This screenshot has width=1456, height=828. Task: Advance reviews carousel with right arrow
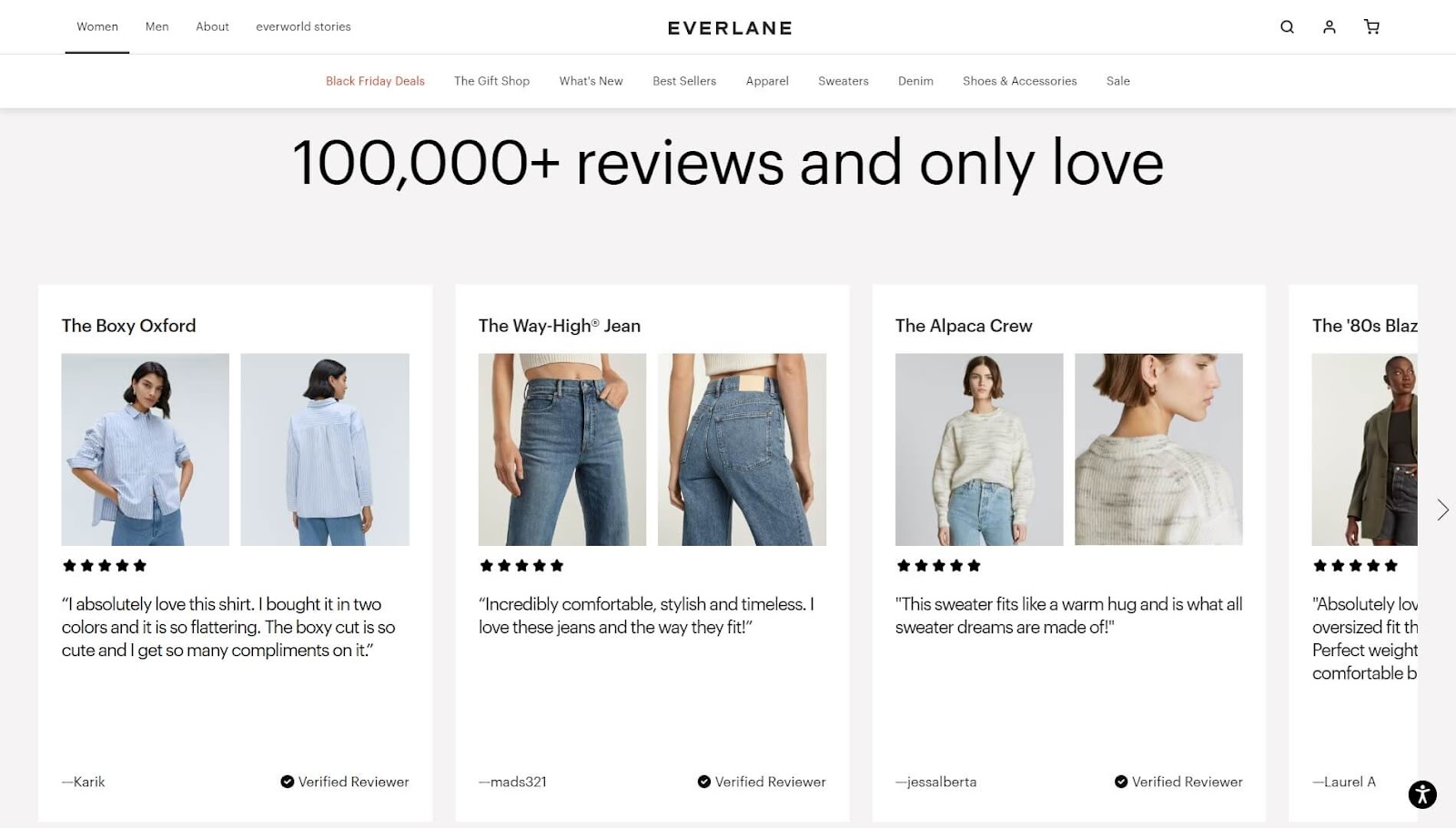tap(1442, 510)
